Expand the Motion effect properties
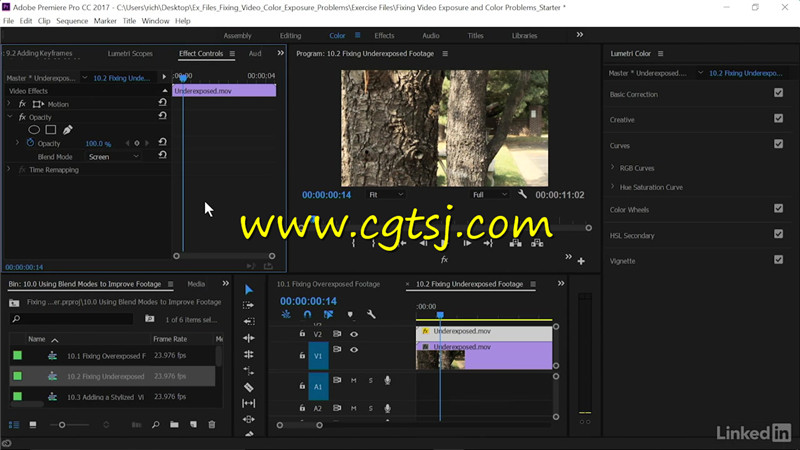The width and height of the screenshot is (800, 450). point(9,104)
